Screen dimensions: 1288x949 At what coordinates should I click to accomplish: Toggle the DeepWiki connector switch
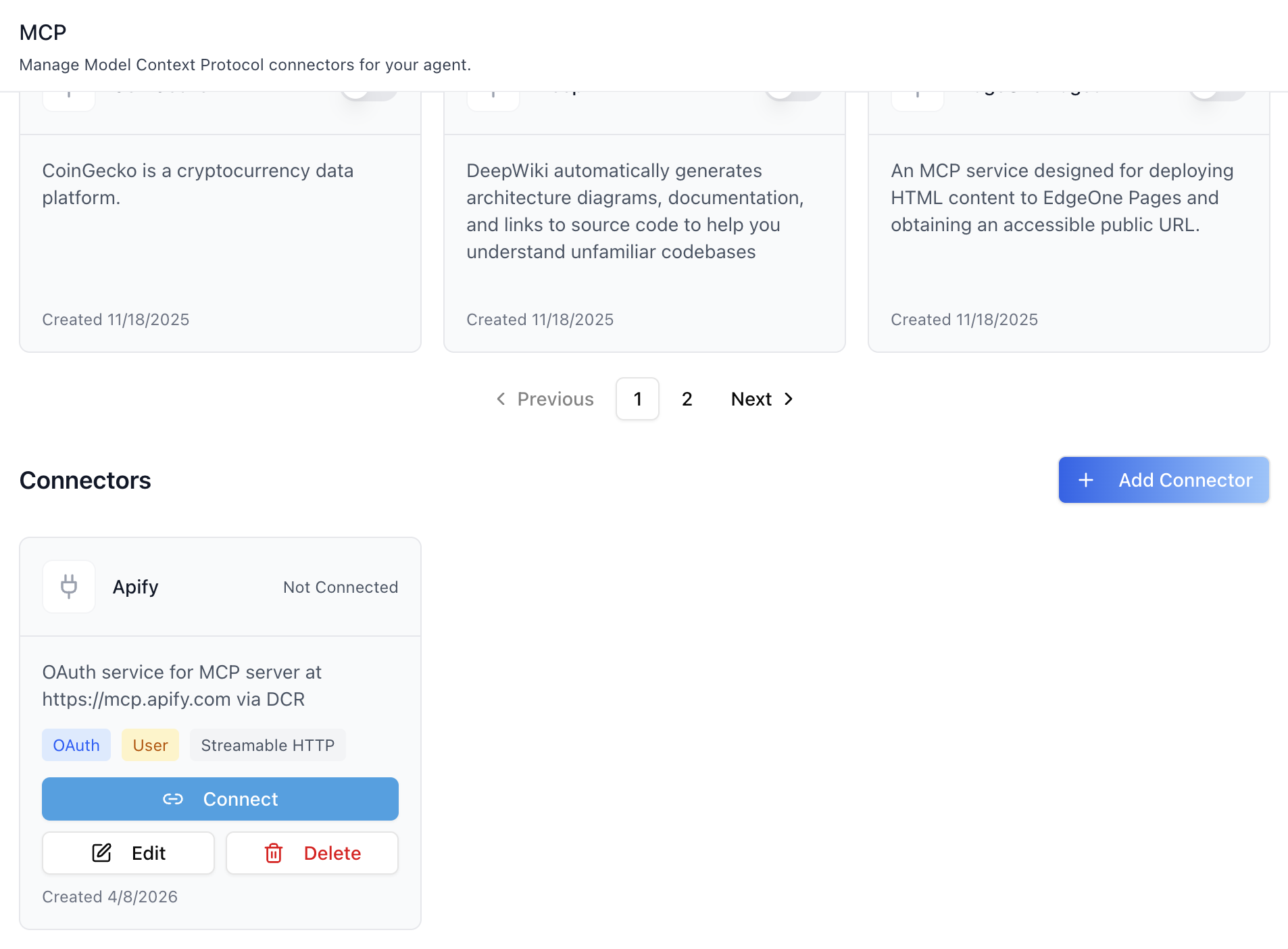(793, 95)
